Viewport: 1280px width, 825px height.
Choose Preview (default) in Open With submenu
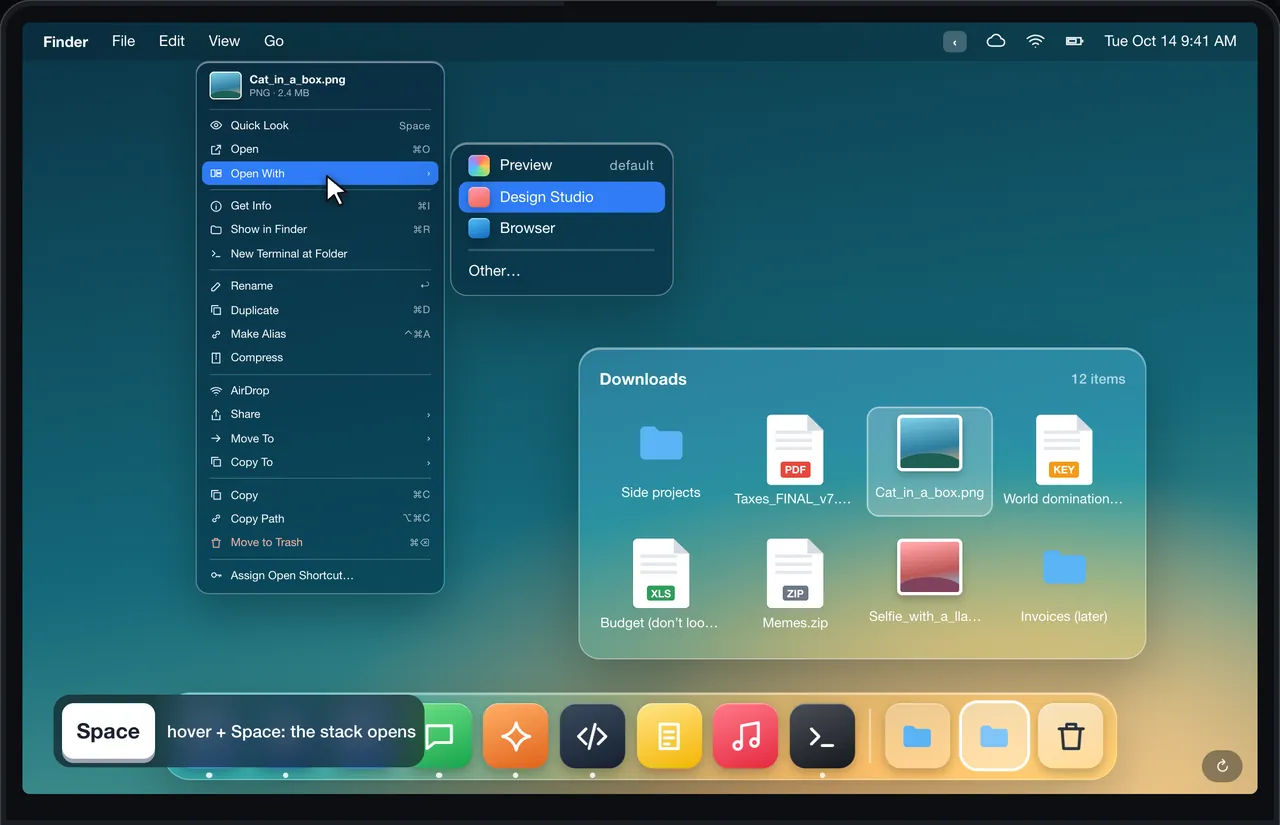coord(562,165)
